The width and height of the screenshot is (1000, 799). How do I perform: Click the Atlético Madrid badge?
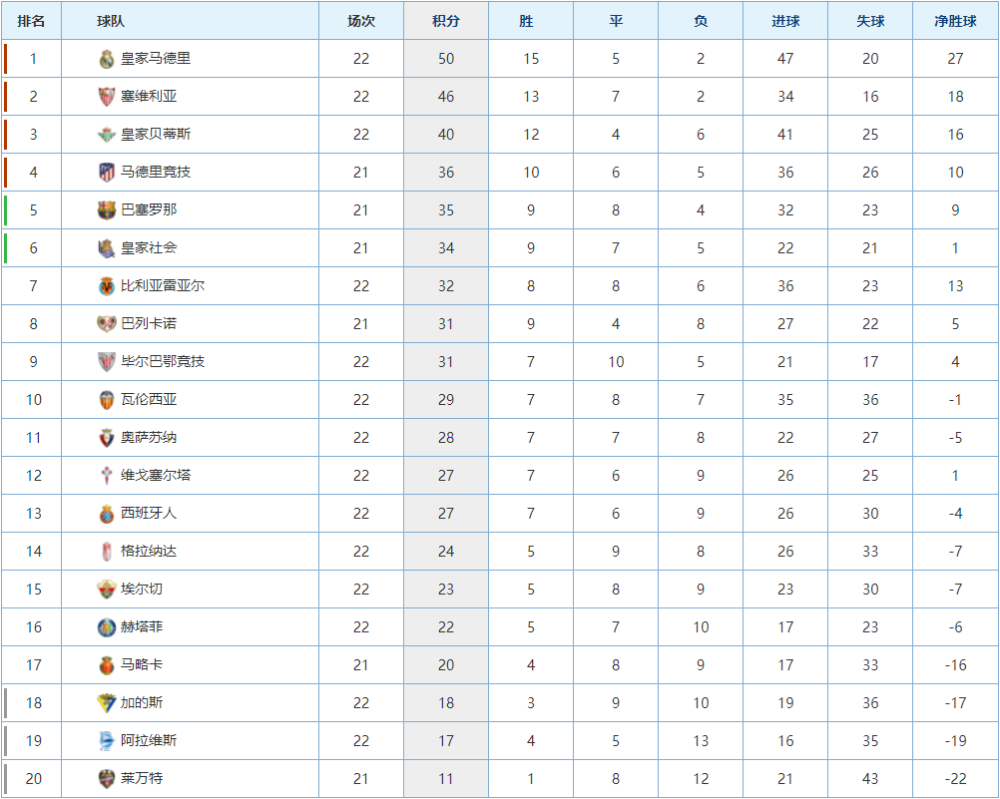[106, 173]
